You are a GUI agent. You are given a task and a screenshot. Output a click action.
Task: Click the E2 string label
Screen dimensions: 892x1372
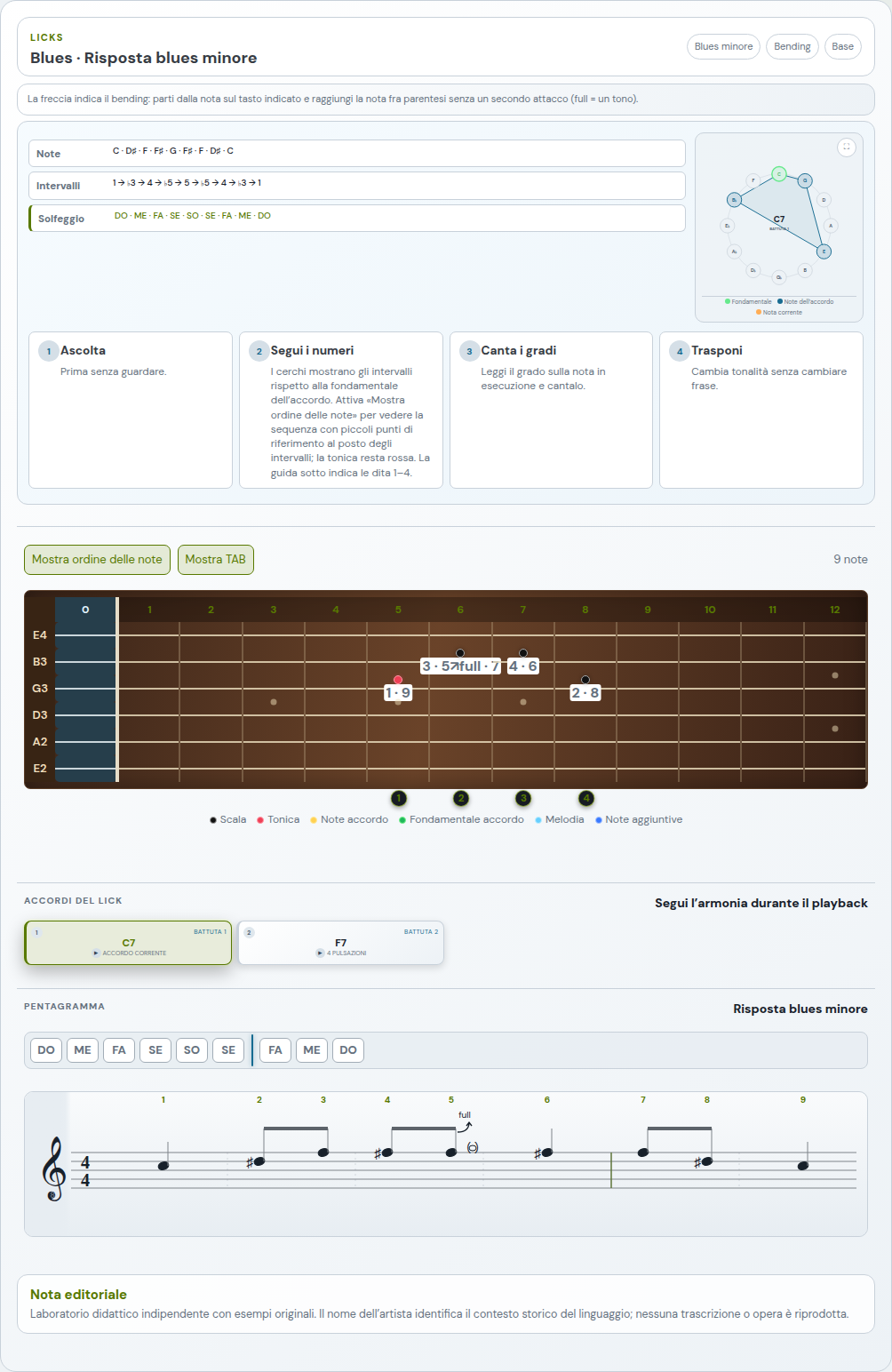[40, 769]
